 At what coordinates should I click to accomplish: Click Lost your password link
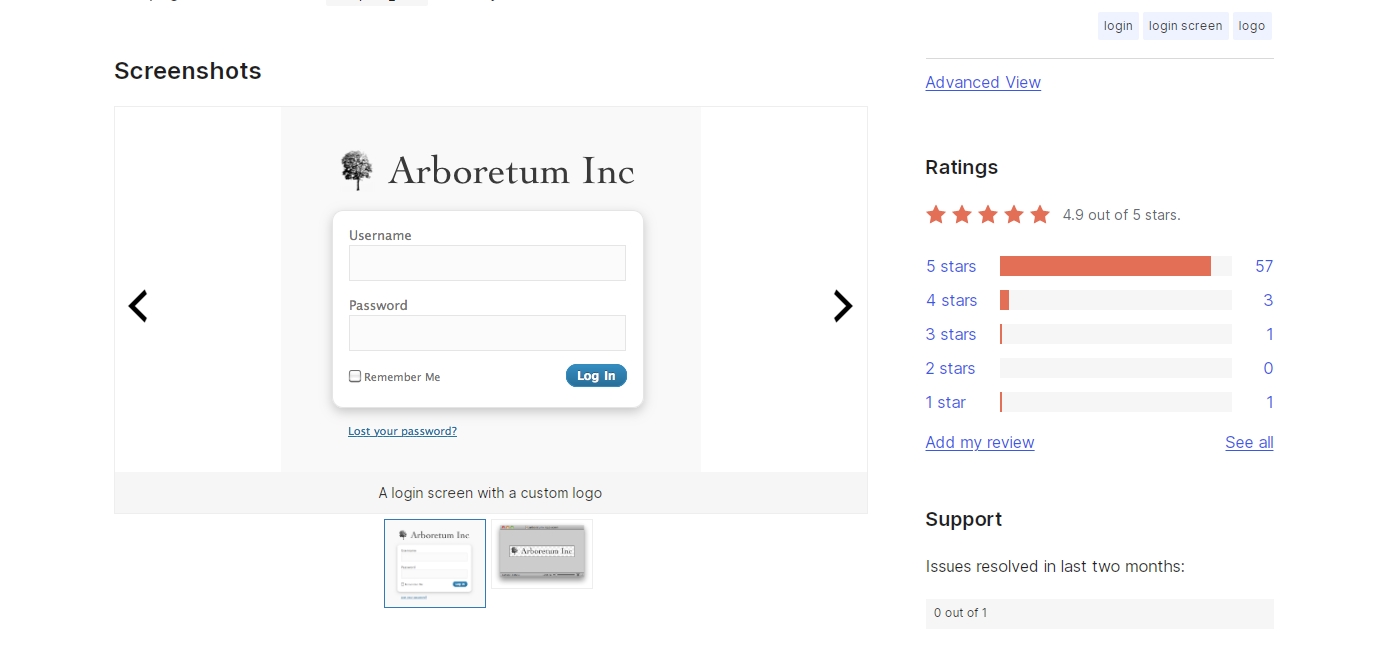[402, 431]
